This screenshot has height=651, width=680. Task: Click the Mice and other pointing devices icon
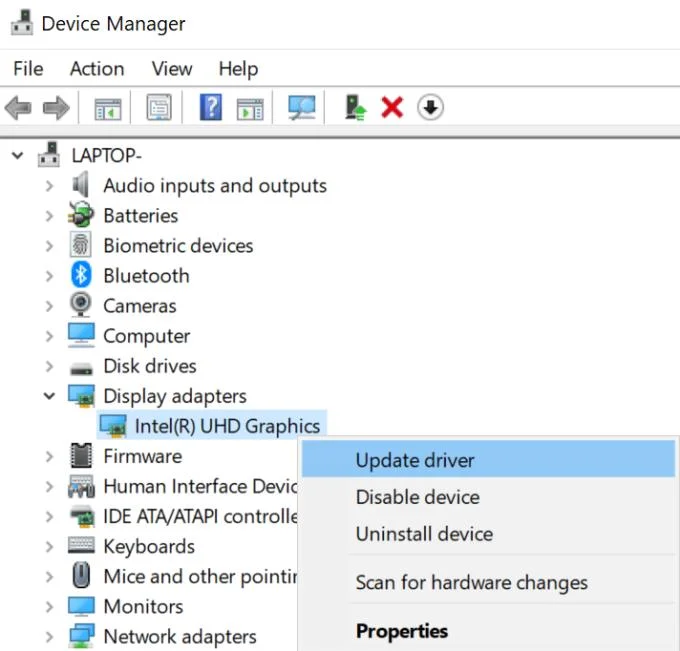point(81,576)
